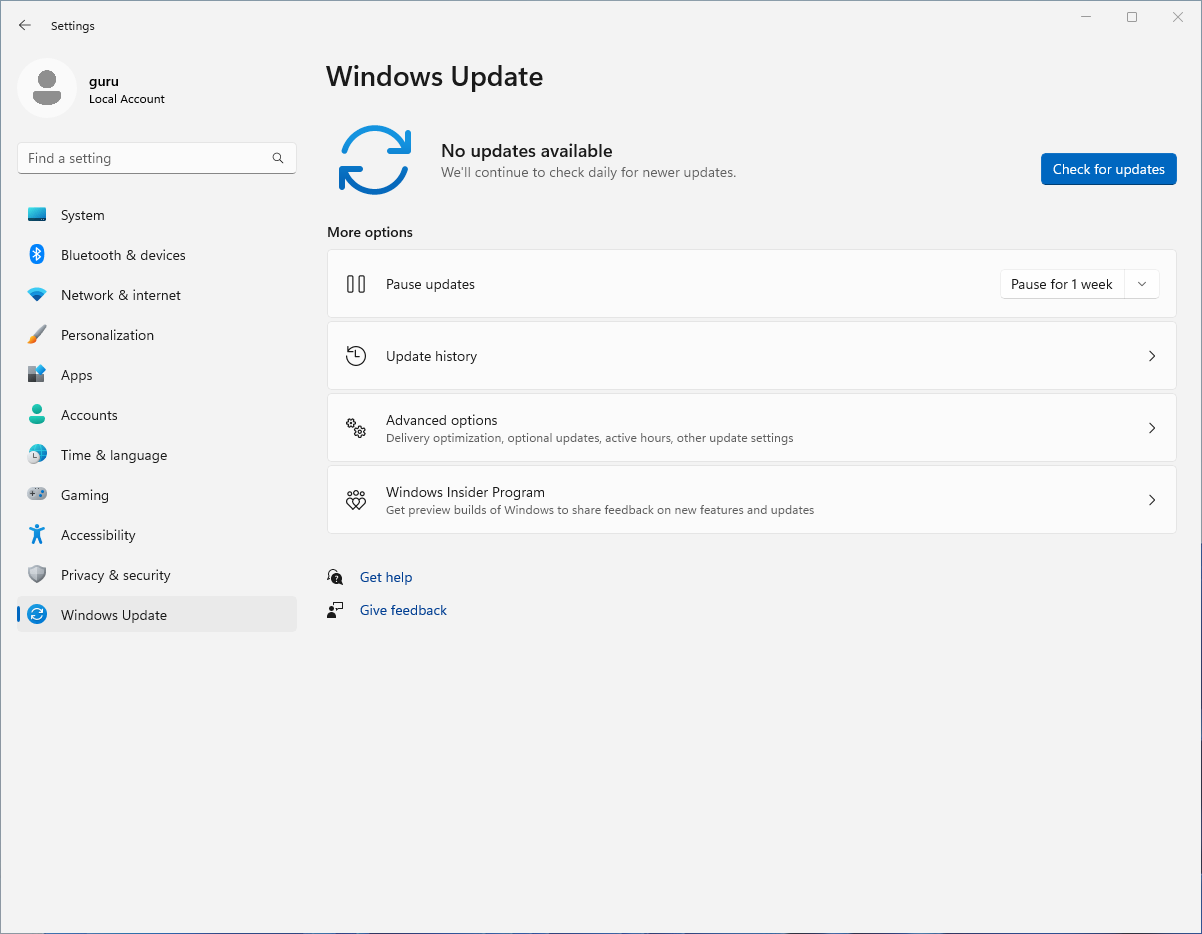Open the Update history row
Image resolution: width=1202 pixels, height=934 pixels.
(752, 356)
